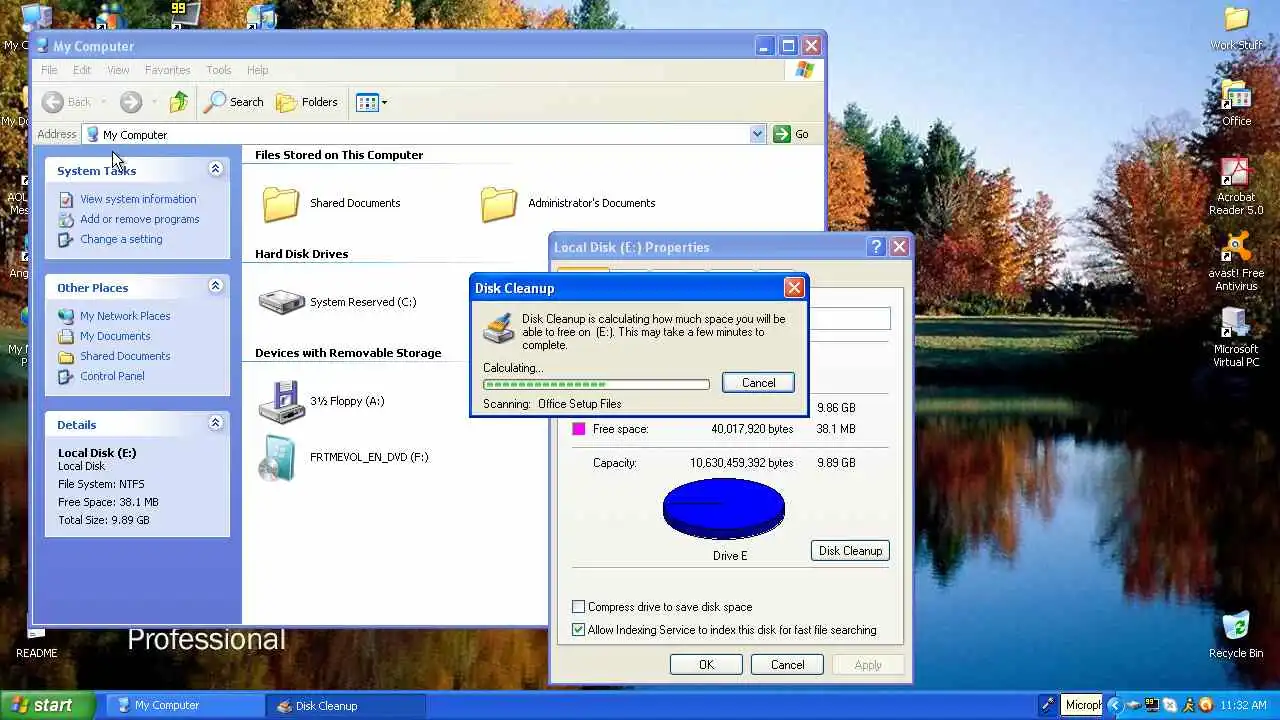The height and width of the screenshot is (720, 1280).
Task: Click the magenta Free space swatch
Action: 578,429
